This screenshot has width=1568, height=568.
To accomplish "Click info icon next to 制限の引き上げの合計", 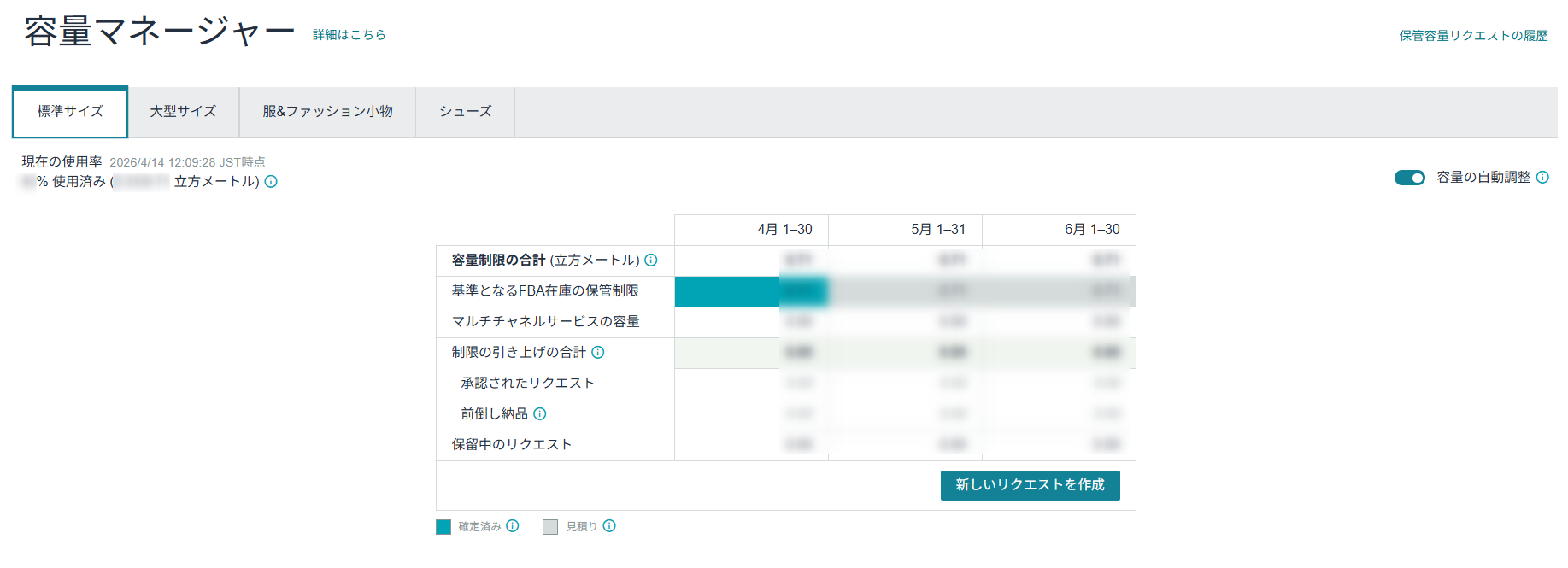I will tap(598, 352).
